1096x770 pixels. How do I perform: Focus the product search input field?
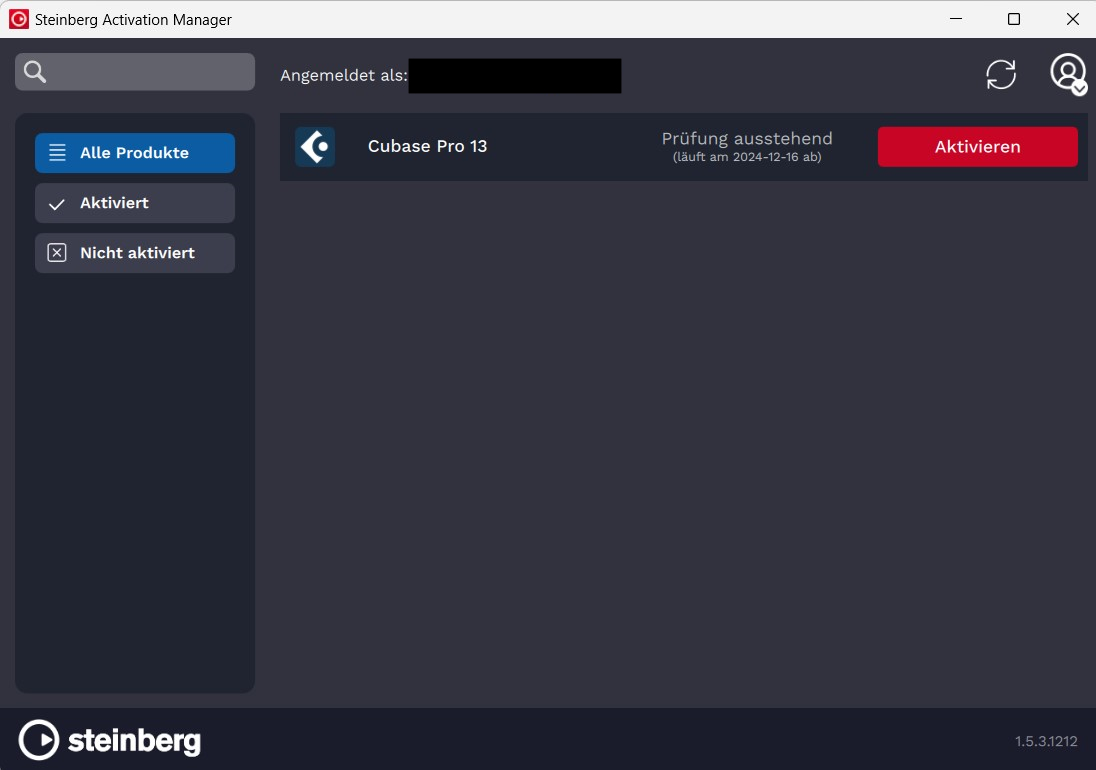150,72
